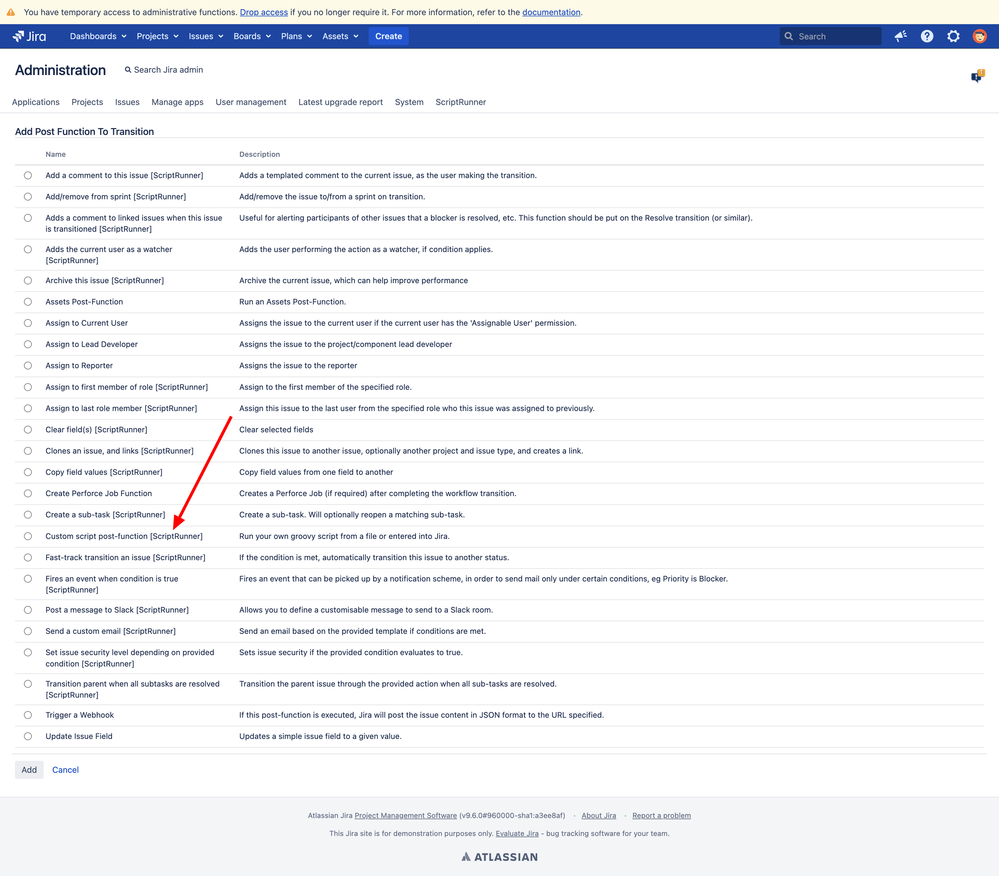Expand the Dashboards dropdown menu
Viewport: 999px width, 876px height.
tap(98, 36)
